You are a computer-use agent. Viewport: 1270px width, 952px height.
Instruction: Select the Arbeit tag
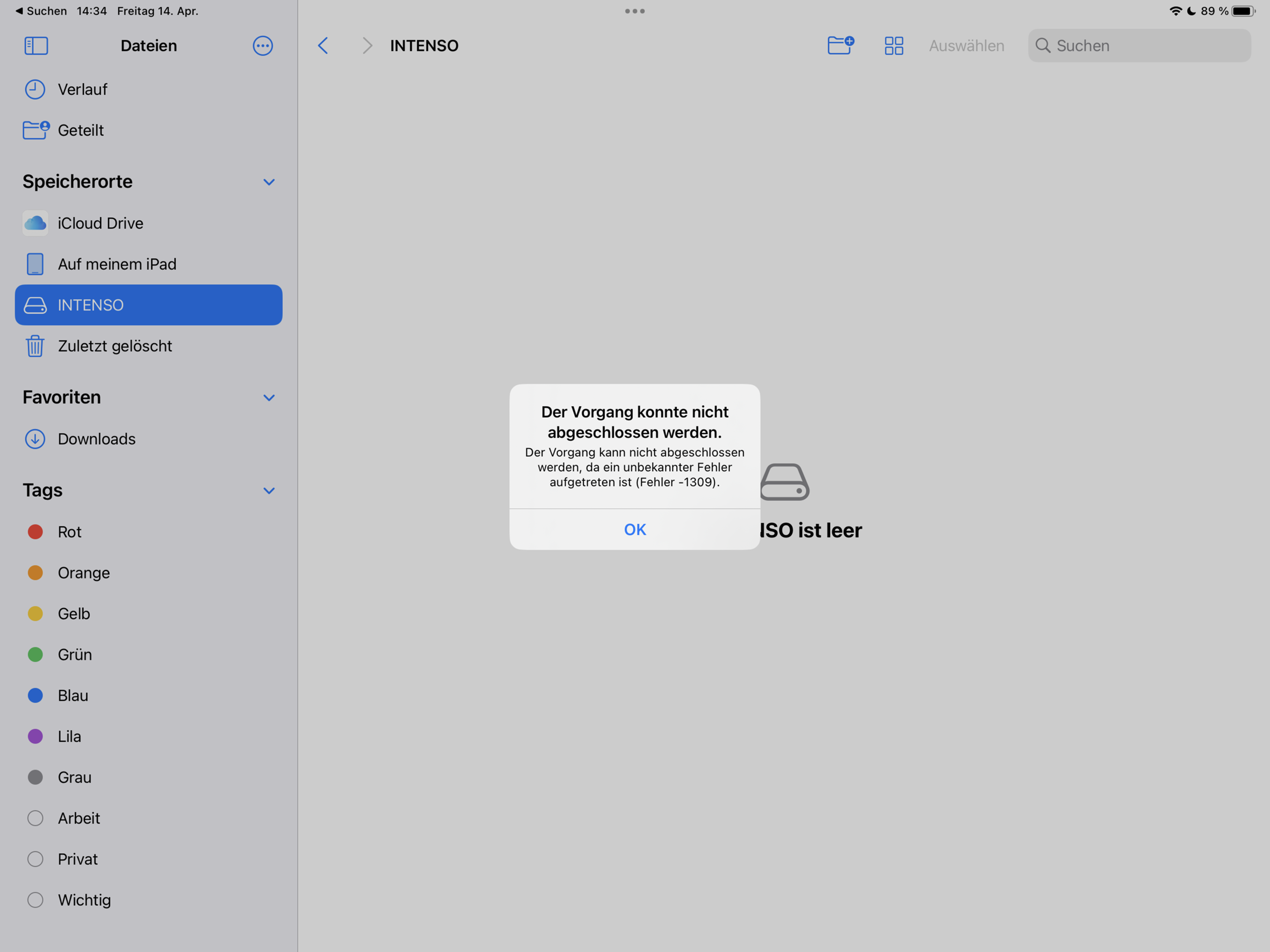[149, 818]
